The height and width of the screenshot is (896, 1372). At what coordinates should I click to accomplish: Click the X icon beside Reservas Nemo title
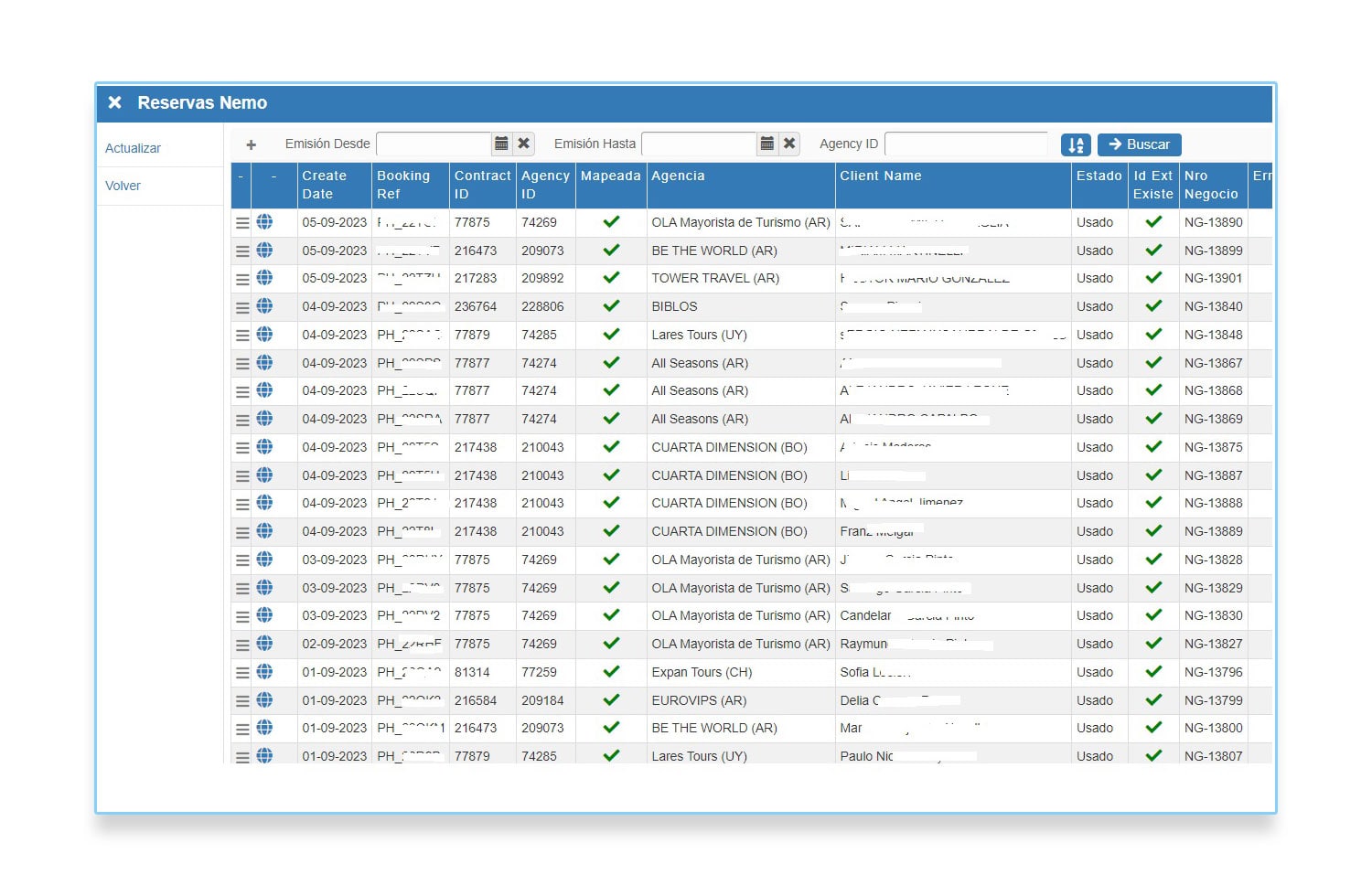[115, 102]
